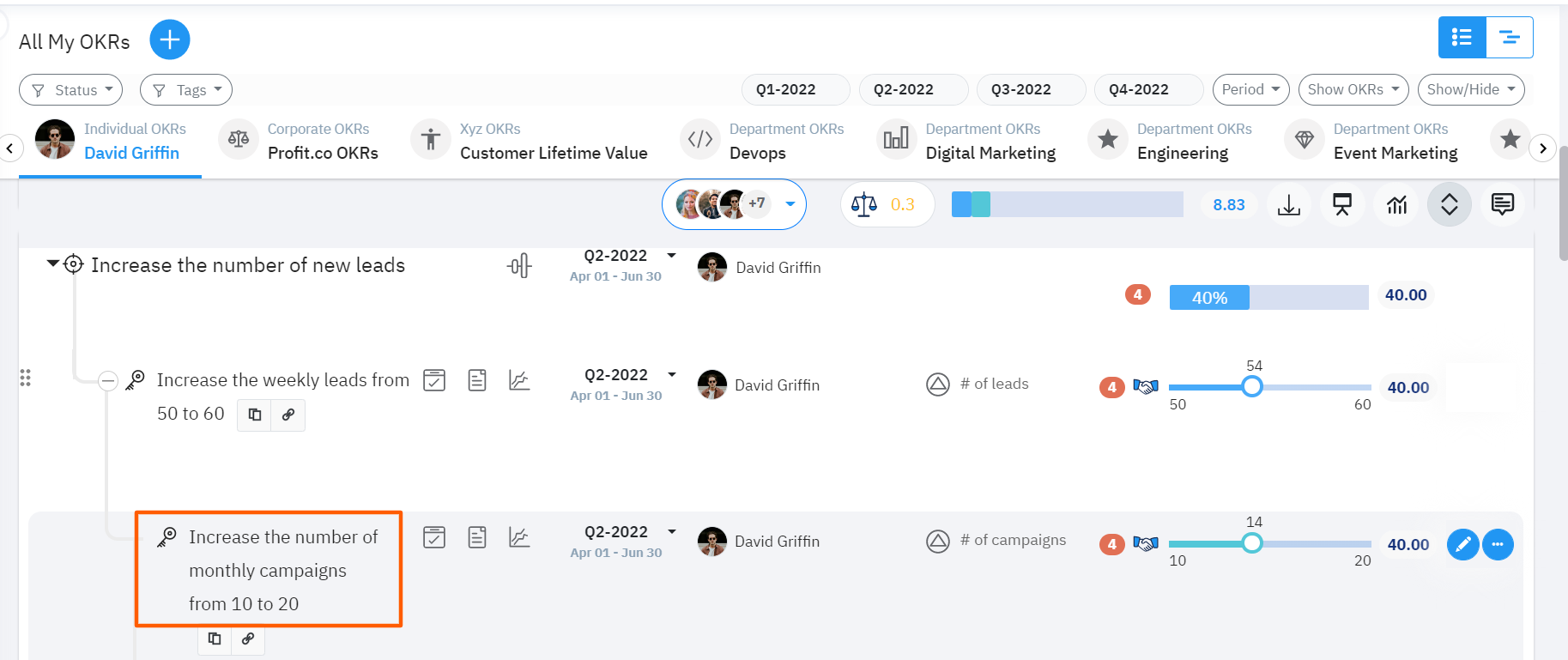Open the Status filter dropdown
Viewport: 1568px width, 660px height.
[x=71, y=90]
